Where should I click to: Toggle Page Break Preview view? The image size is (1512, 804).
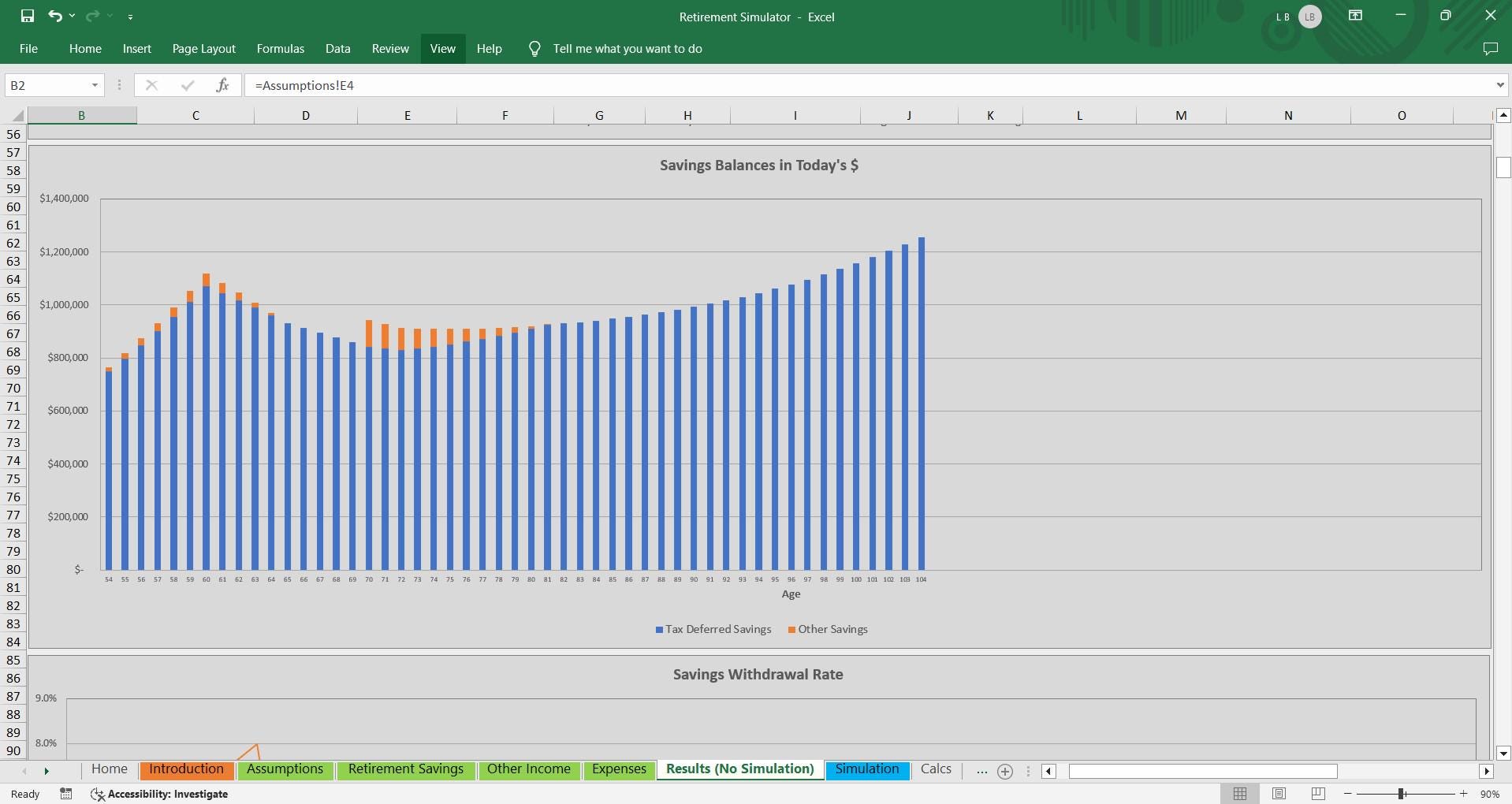1318,794
